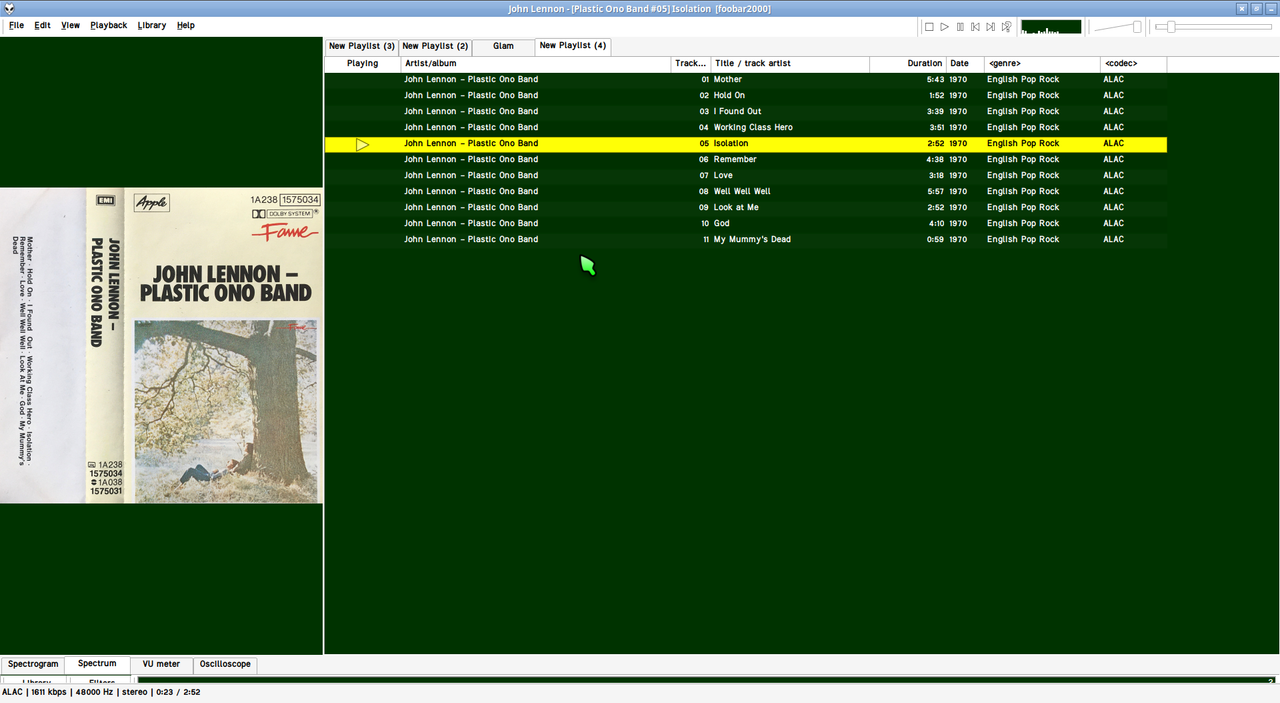The image size is (1280, 703).
Task: Select the track titled Love
Action: [x=723, y=176]
